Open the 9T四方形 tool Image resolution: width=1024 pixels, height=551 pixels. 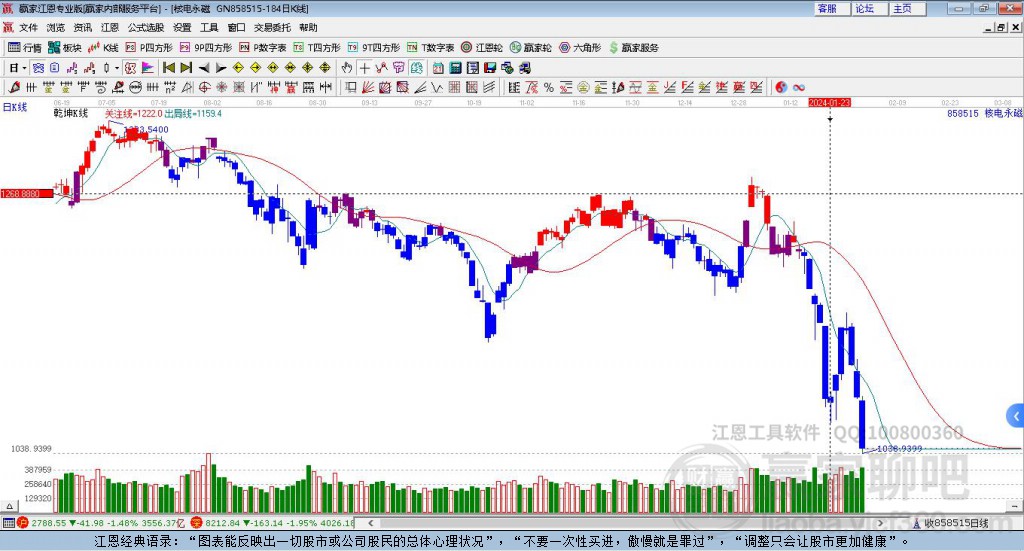click(x=374, y=48)
